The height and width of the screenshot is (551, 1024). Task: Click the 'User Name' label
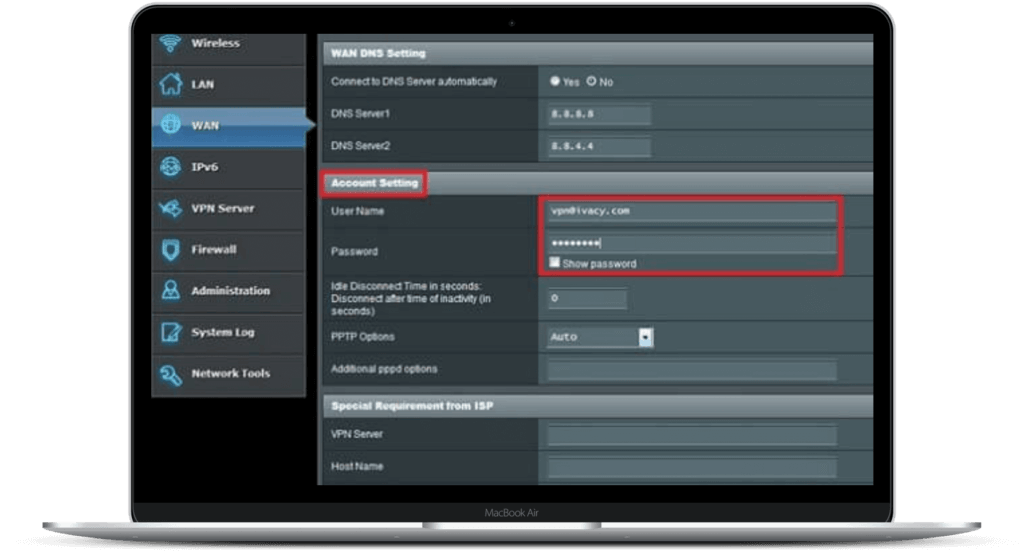(357, 211)
